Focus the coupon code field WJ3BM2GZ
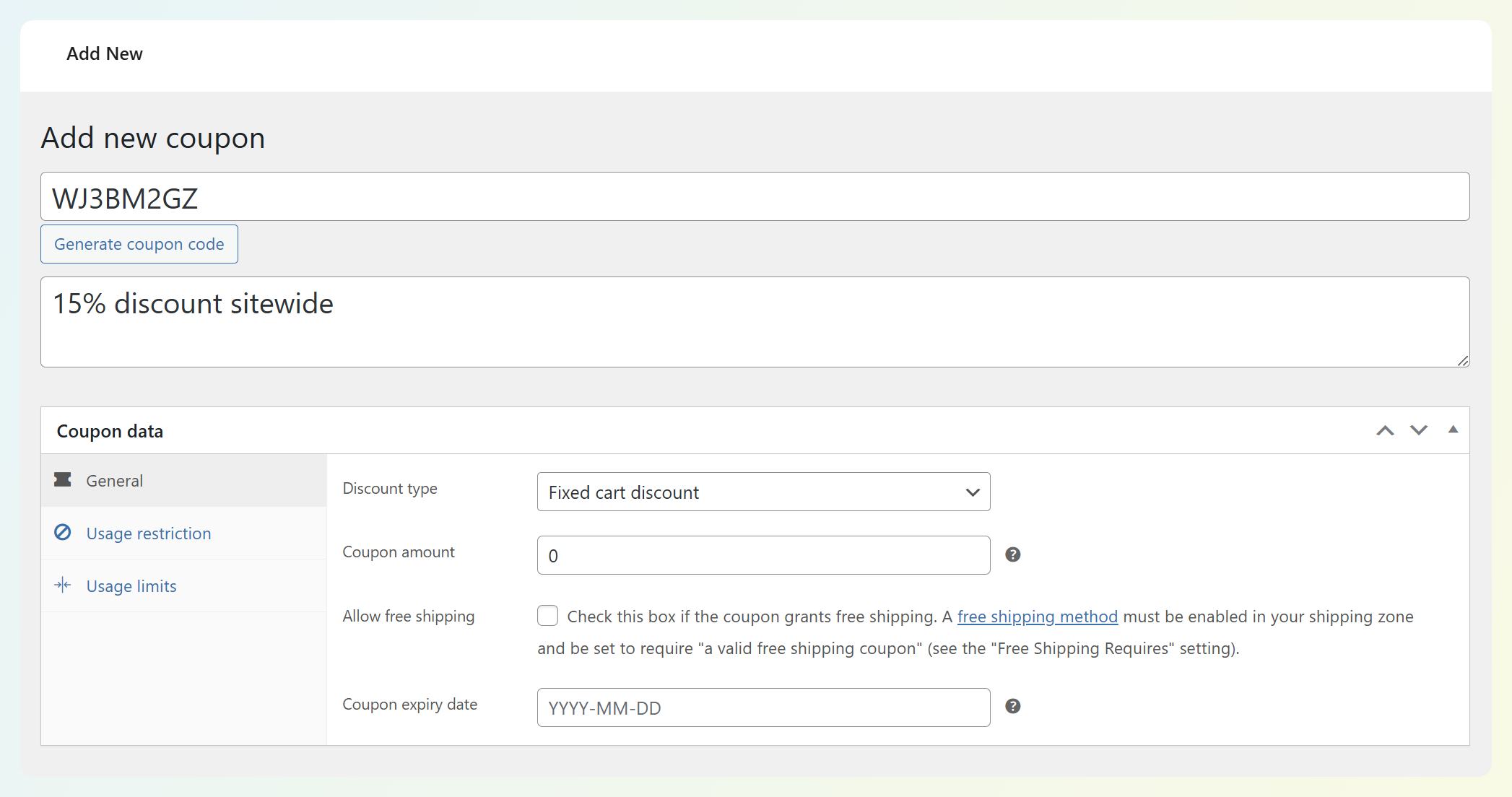The height and width of the screenshot is (797, 1512). point(755,197)
